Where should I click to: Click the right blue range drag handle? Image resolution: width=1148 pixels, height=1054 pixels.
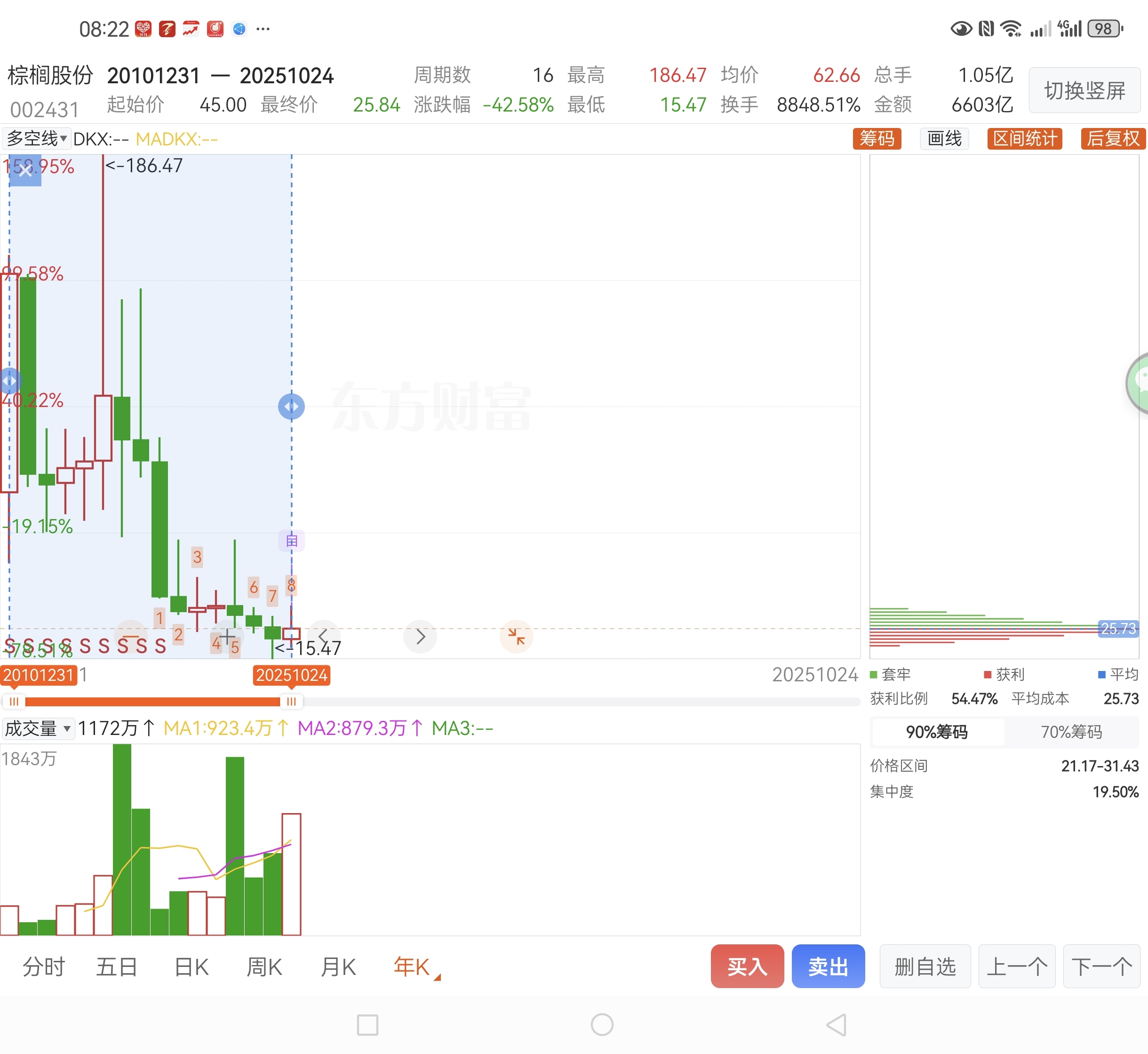pyautogui.click(x=291, y=407)
